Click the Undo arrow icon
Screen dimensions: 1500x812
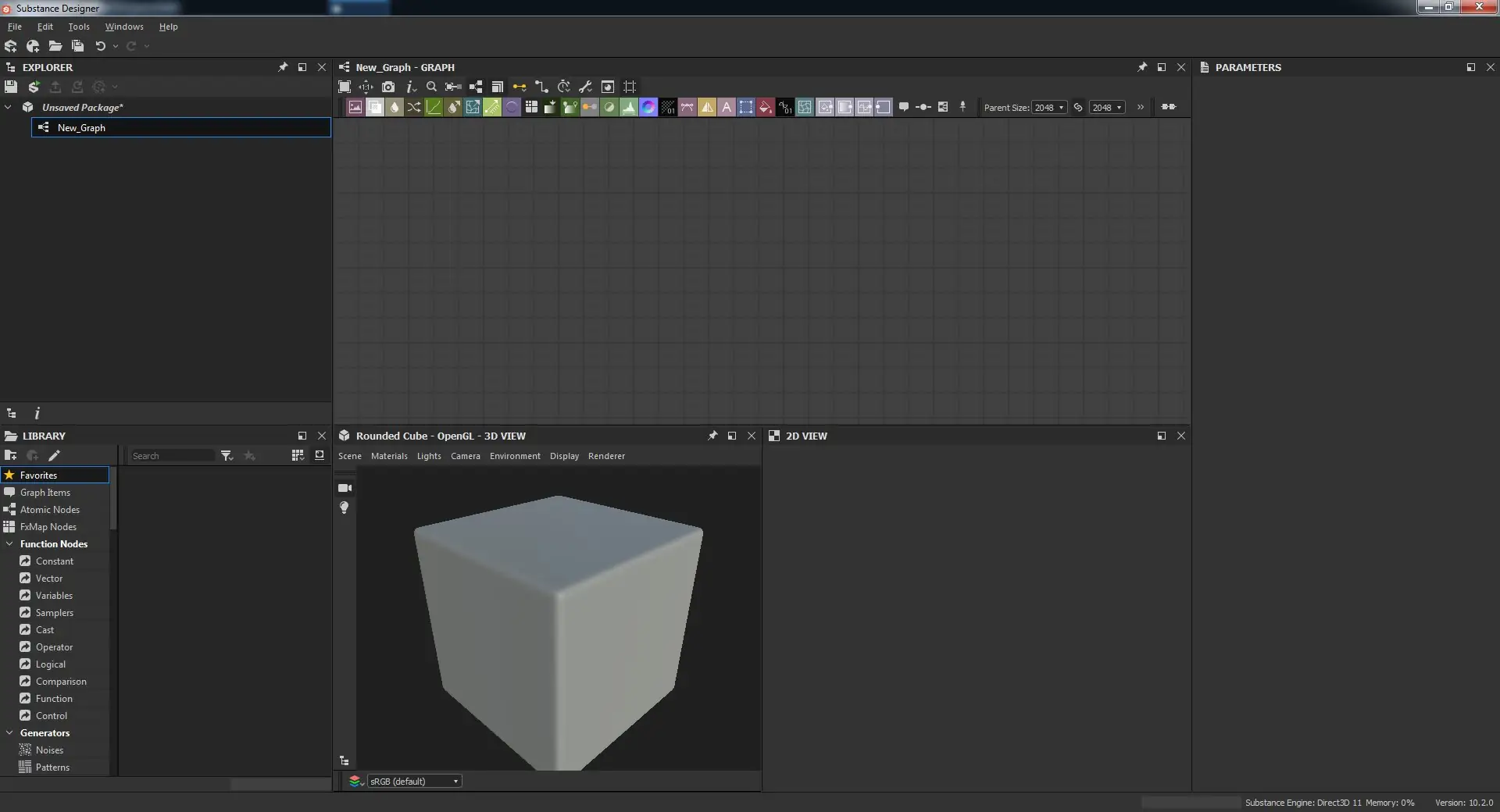(x=100, y=46)
